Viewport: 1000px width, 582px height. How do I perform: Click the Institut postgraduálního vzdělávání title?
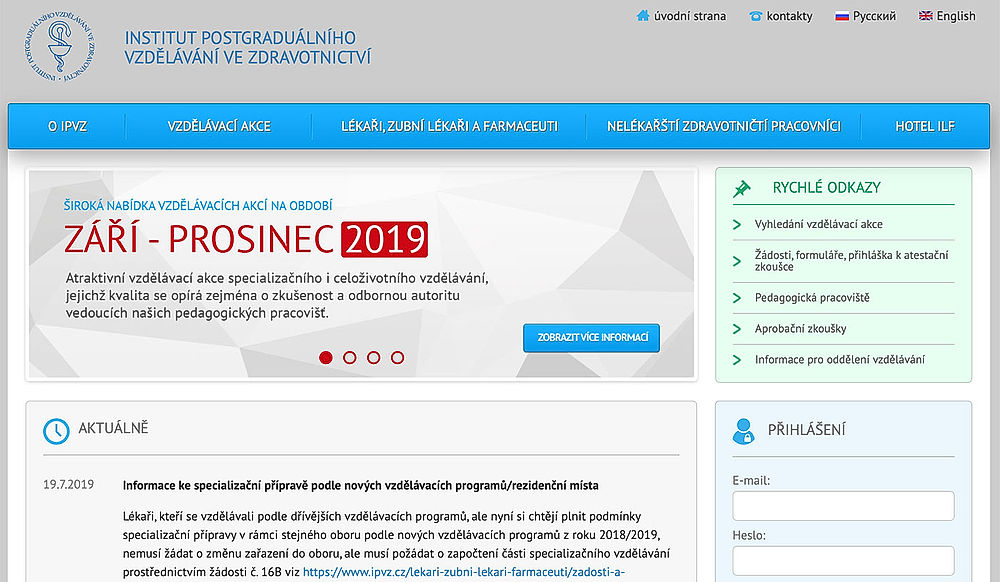click(x=247, y=47)
